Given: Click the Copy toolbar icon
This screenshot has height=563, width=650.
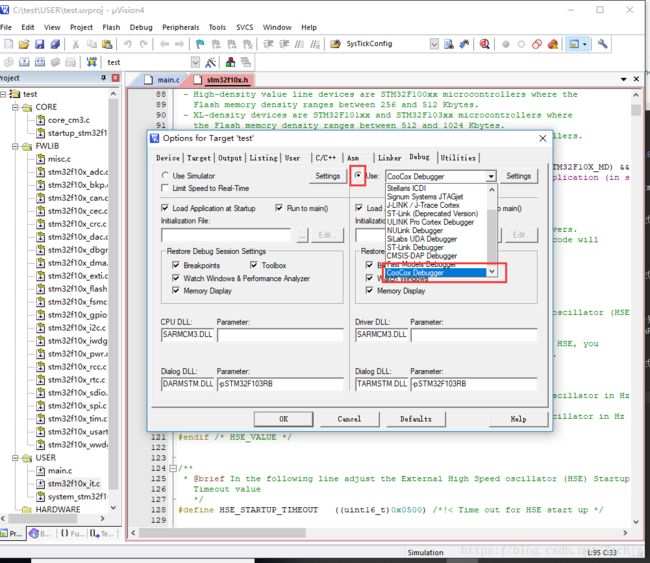Looking at the screenshot, I should (x=91, y=44).
